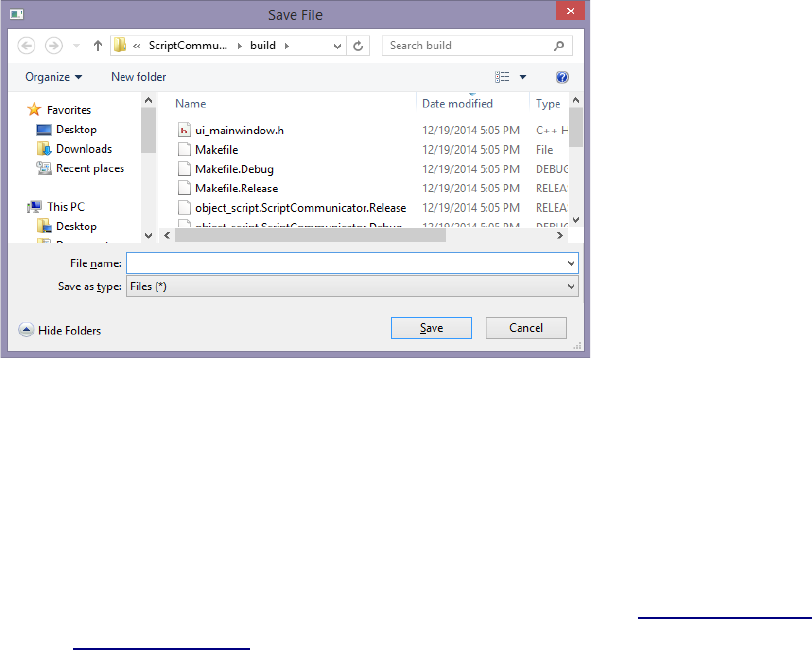The image size is (812, 650).
Task: Select the build path segment
Action: coord(263,46)
